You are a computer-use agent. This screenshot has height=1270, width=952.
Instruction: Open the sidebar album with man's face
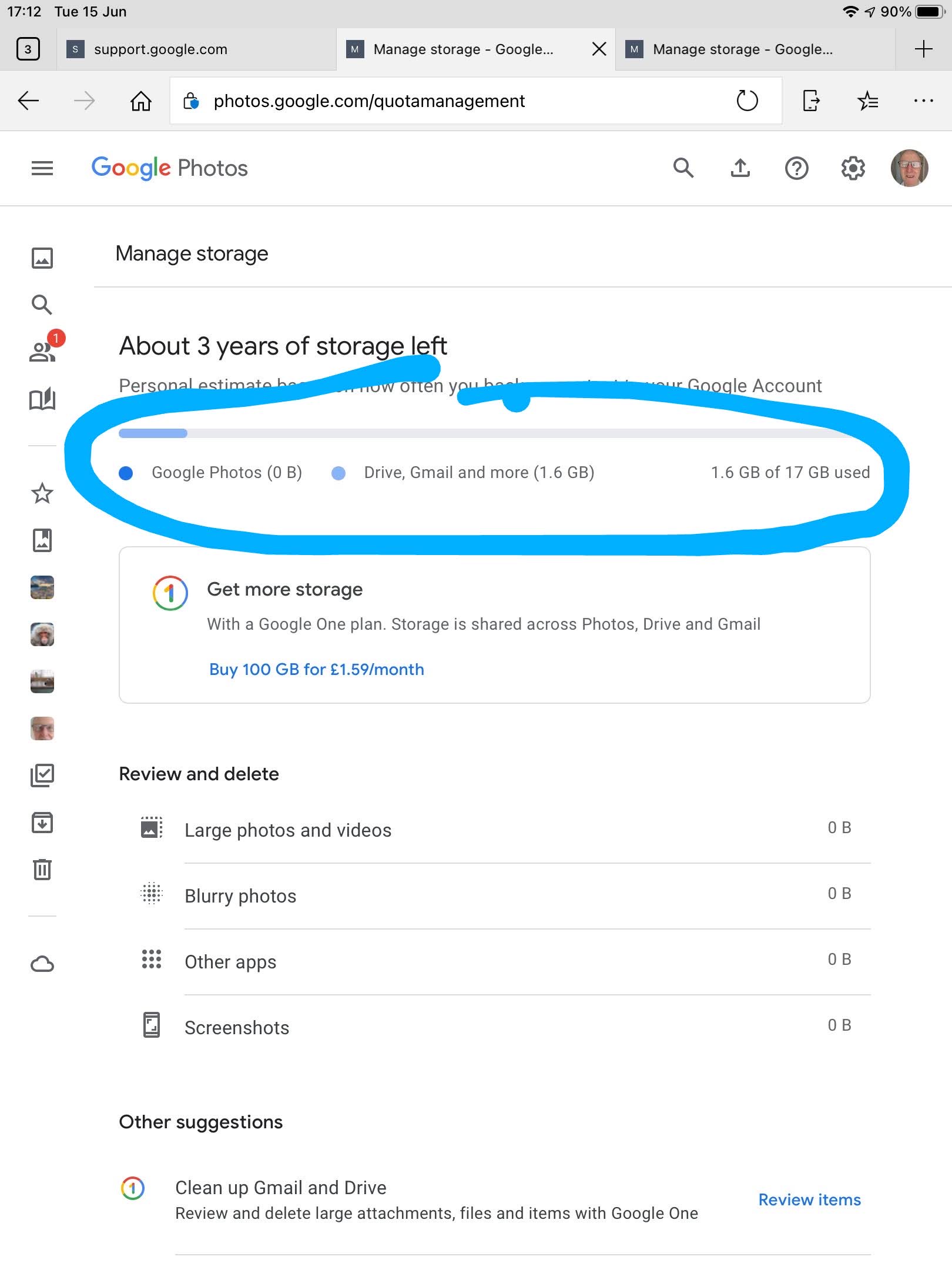[x=42, y=728]
